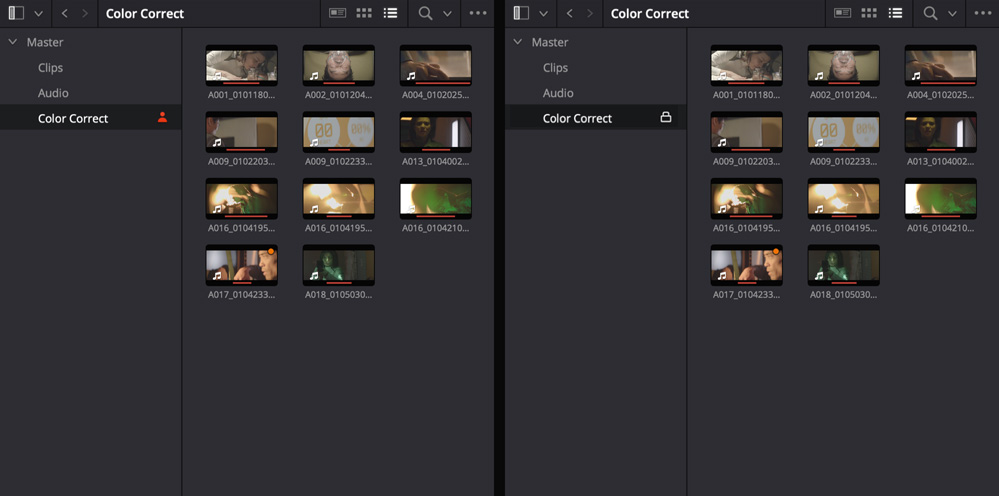Open search in right media pool
Image resolution: width=999 pixels, height=496 pixels.
(931, 13)
